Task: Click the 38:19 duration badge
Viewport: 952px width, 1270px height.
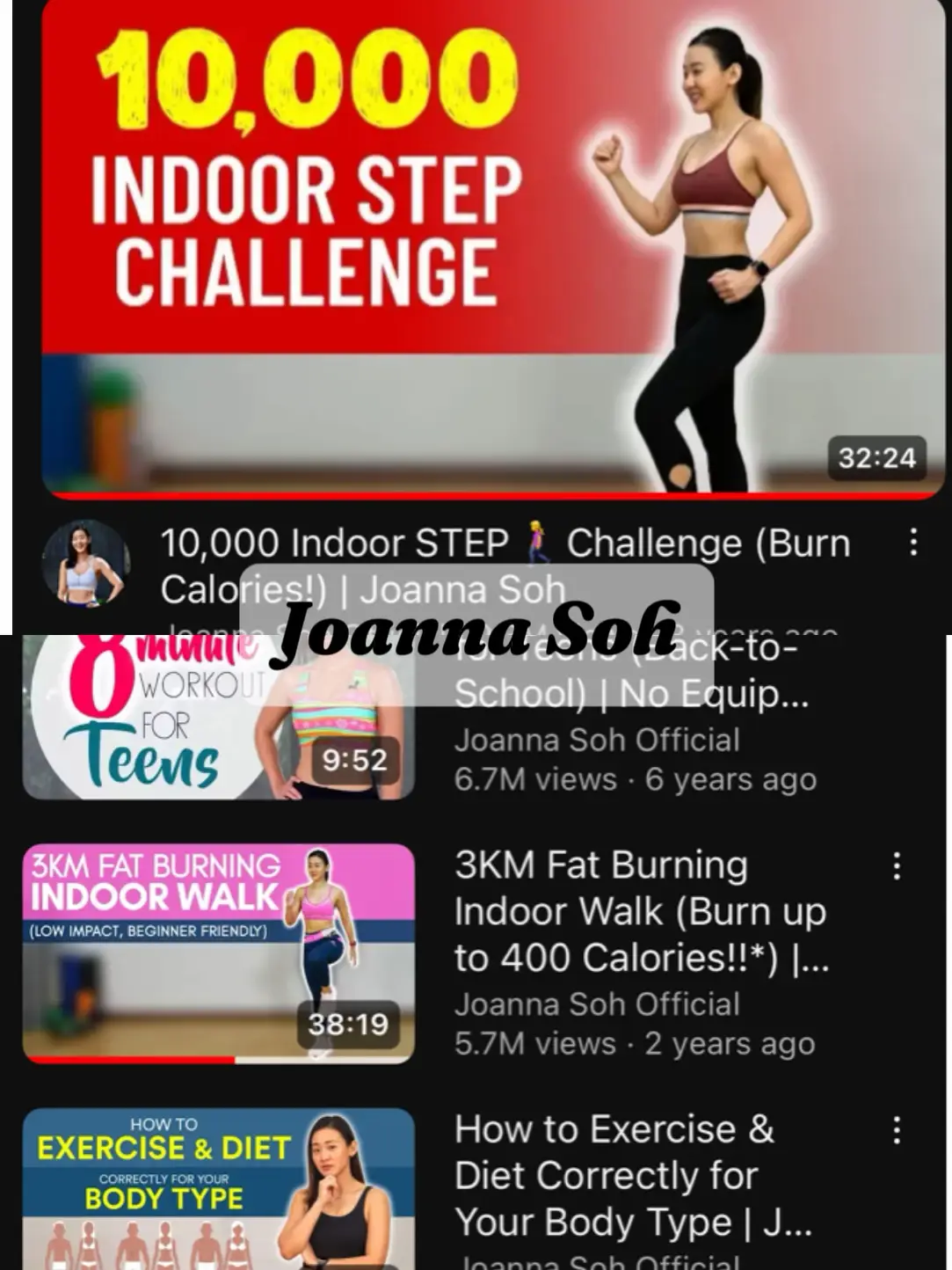Action: tap(348, 1024)
